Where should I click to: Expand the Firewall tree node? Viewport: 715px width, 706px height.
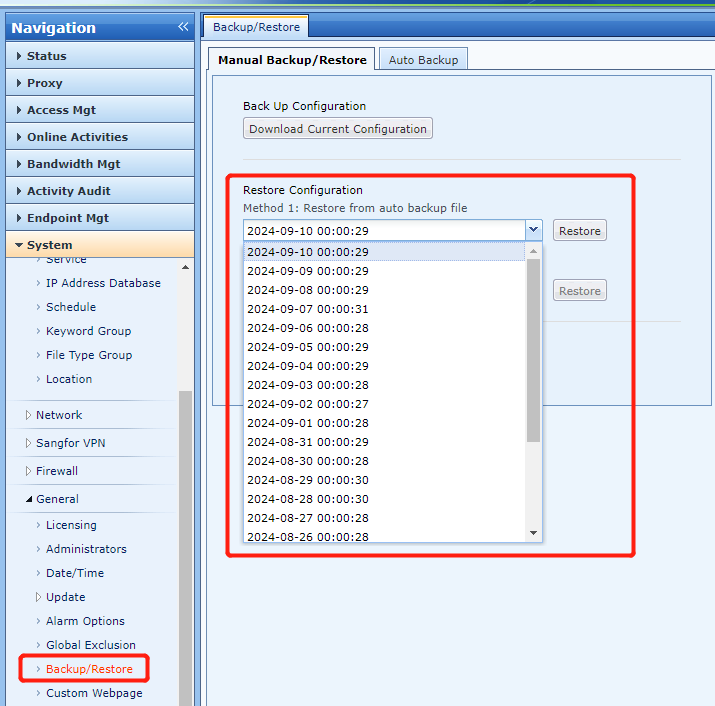[x=28, y=471]
